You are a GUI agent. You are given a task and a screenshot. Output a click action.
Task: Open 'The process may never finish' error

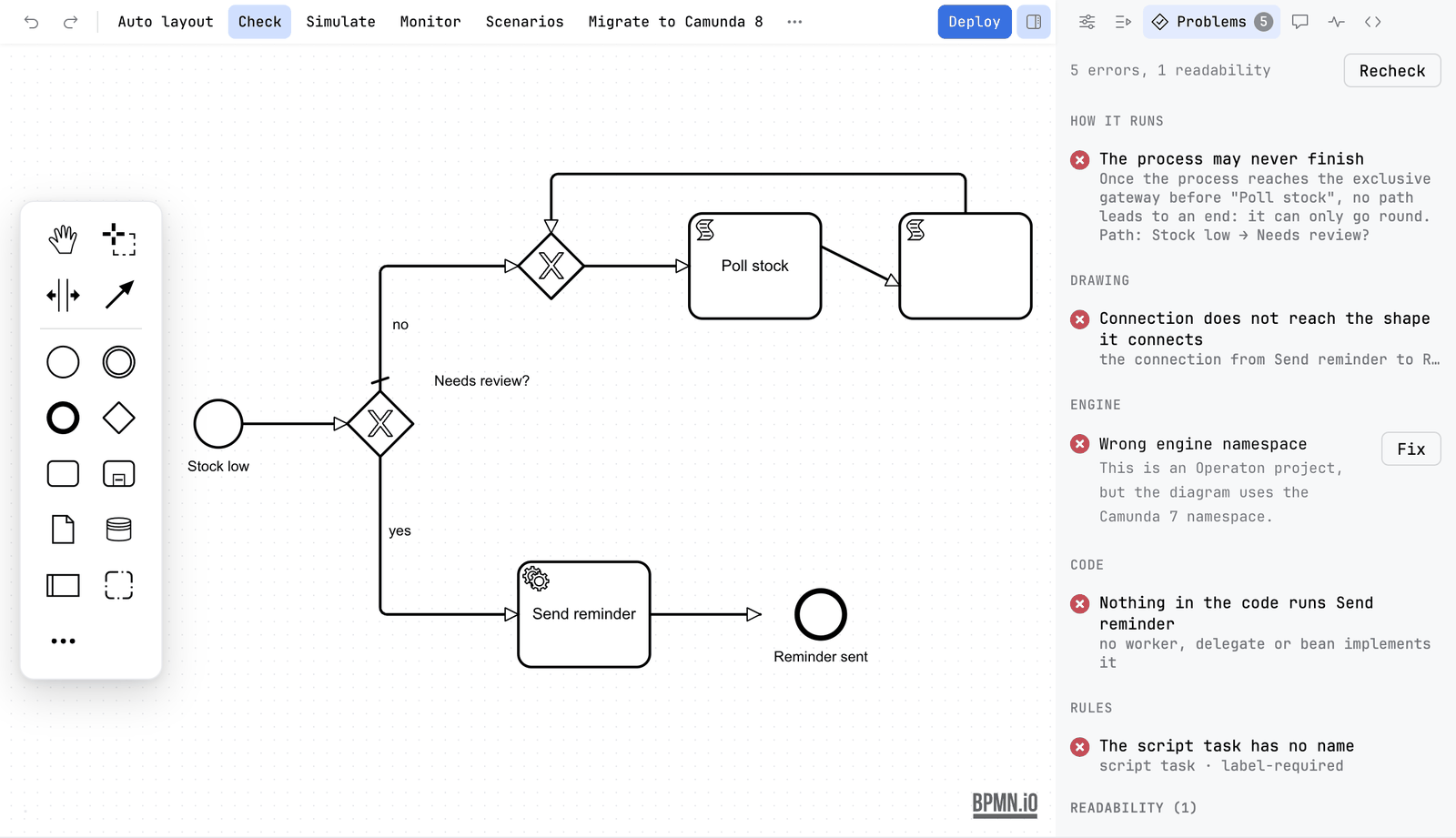coord(1255,197)
